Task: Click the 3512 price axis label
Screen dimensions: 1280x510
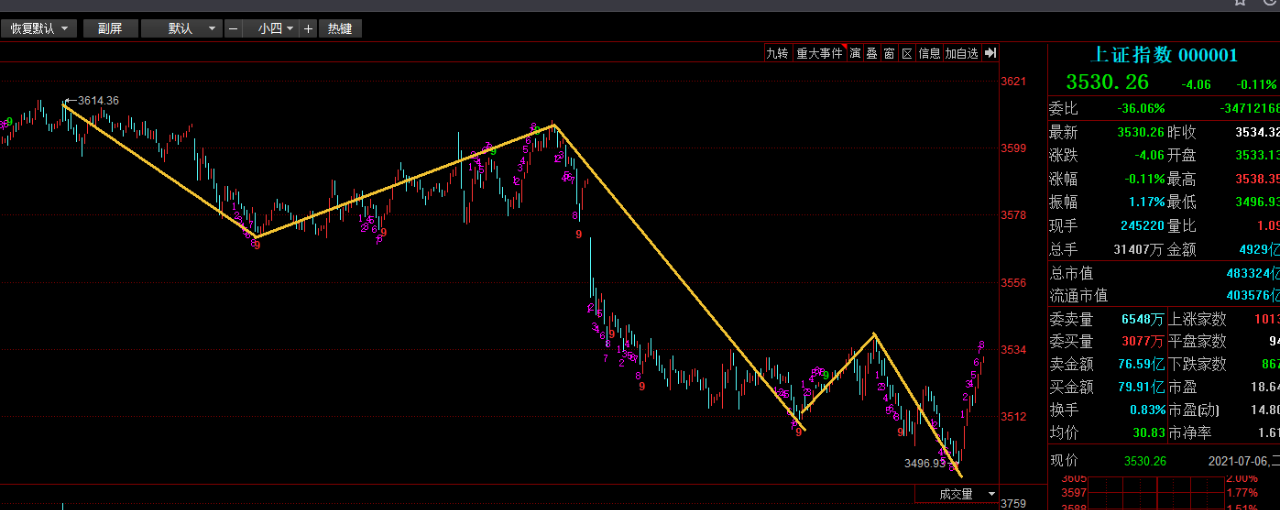Action: click(x=1014, y=417)
